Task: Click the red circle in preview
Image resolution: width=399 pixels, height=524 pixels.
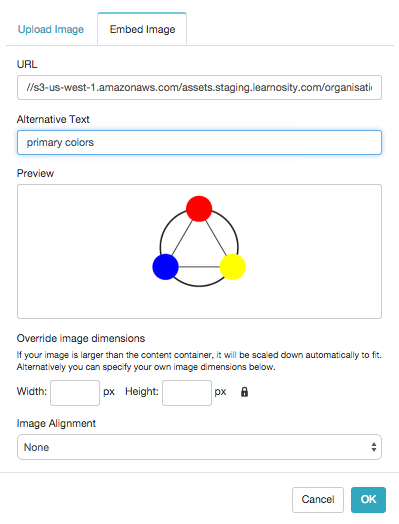Action: pos(199,209)
